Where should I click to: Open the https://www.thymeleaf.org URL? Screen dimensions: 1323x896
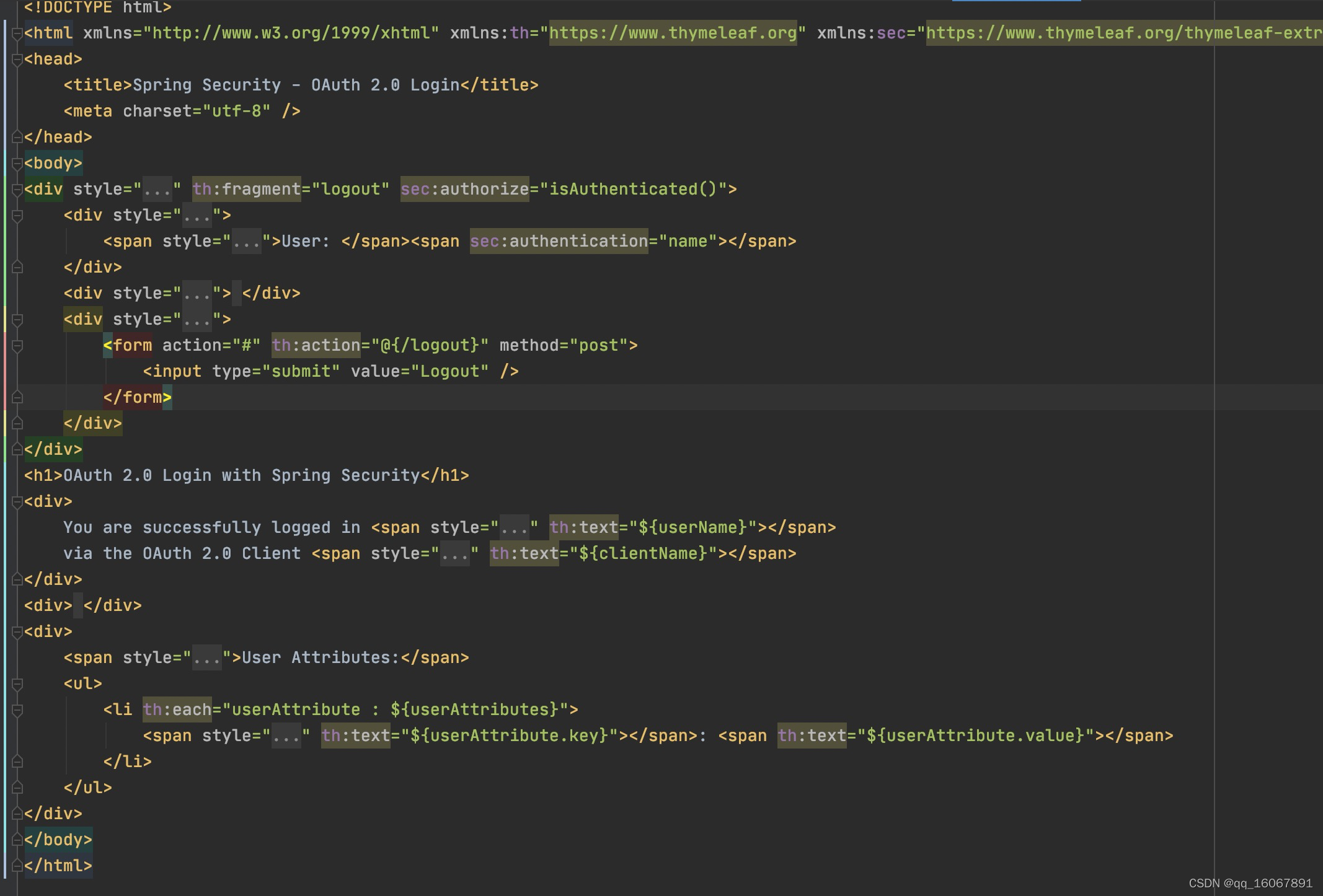[671, 33]
